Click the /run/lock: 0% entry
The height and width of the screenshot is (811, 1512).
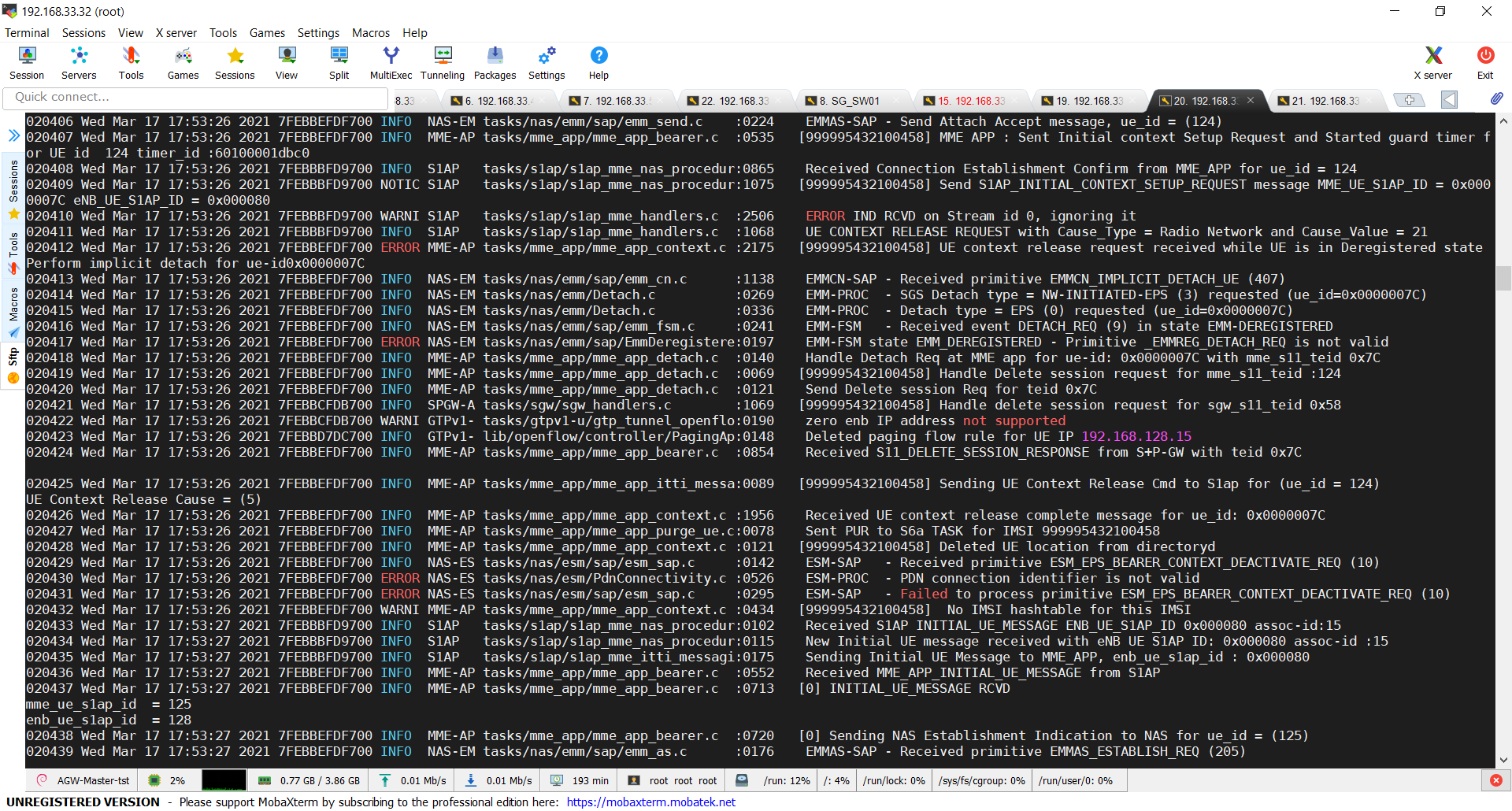point(894,780)
